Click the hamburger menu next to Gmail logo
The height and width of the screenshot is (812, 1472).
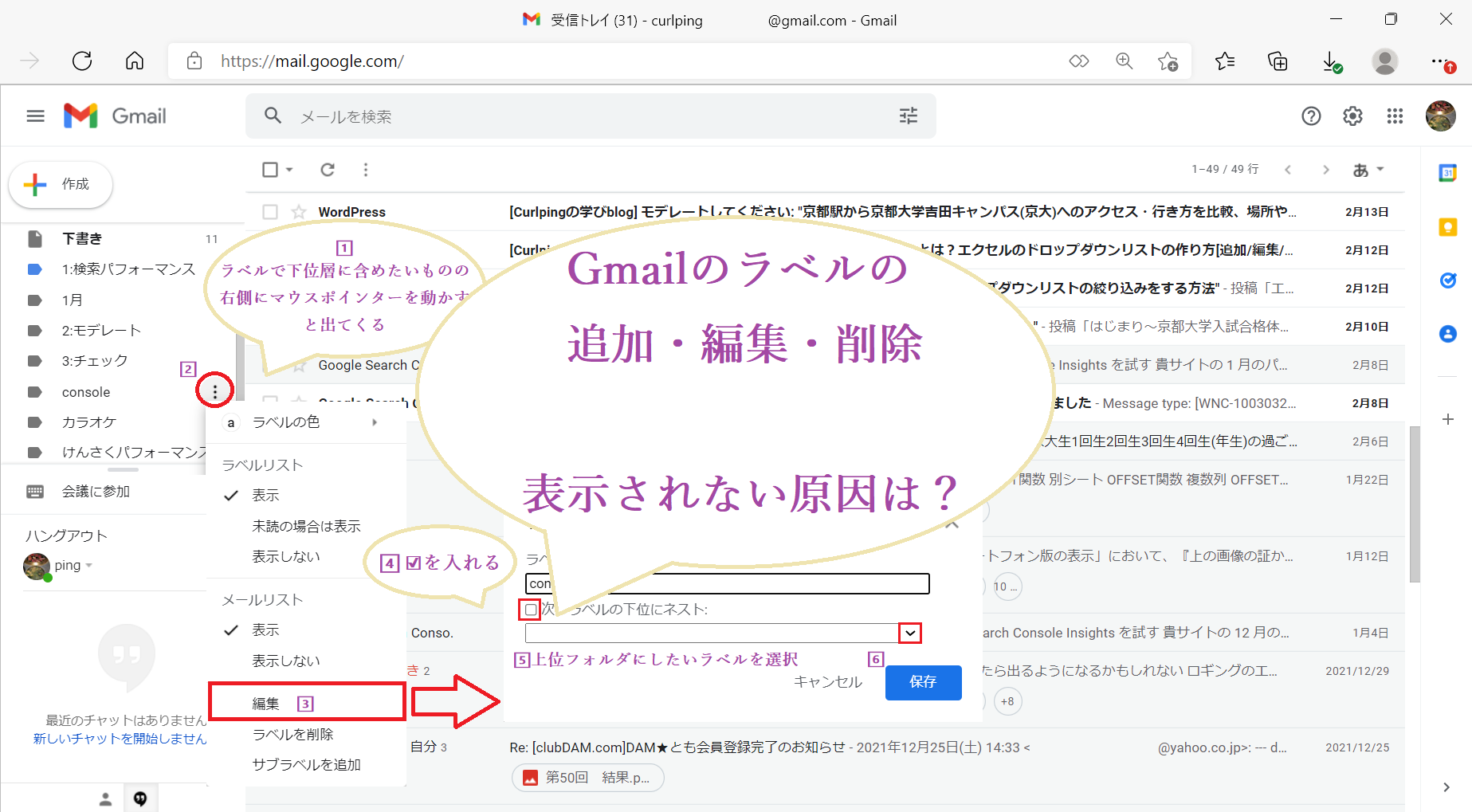35,116
